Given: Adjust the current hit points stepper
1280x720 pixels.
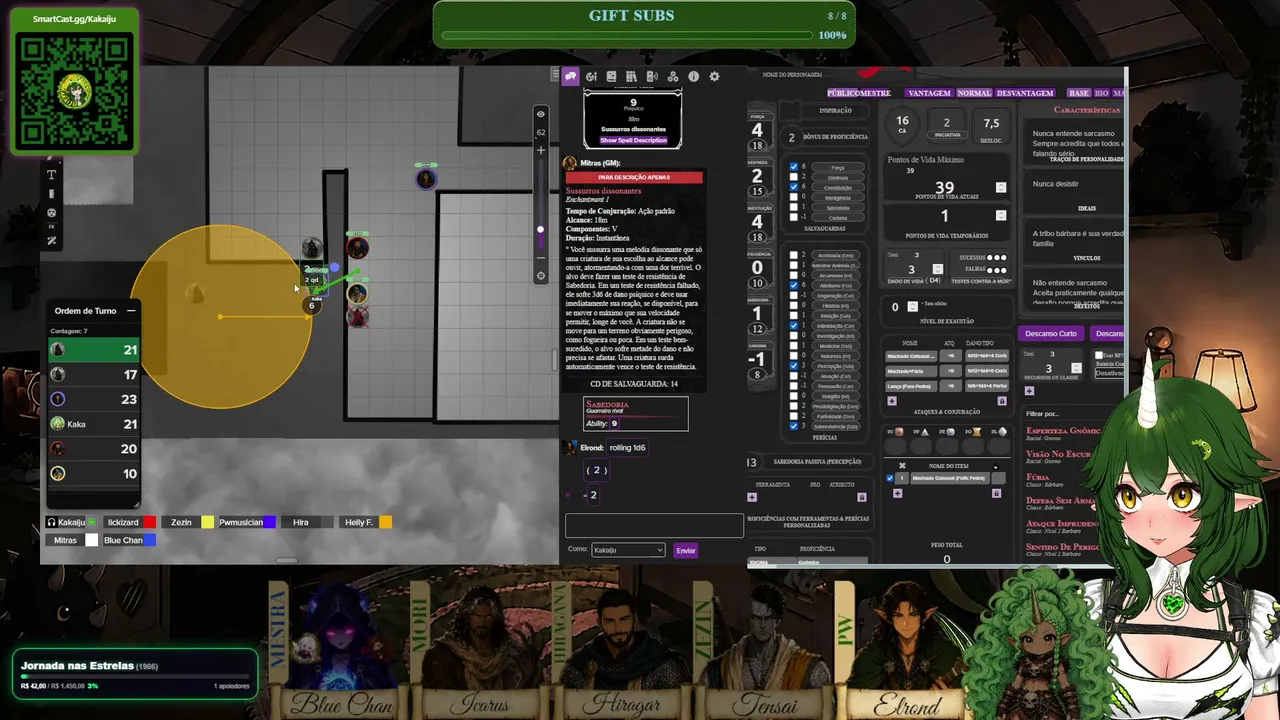Looking at the screenshot, I should [x=1001, y=187].
